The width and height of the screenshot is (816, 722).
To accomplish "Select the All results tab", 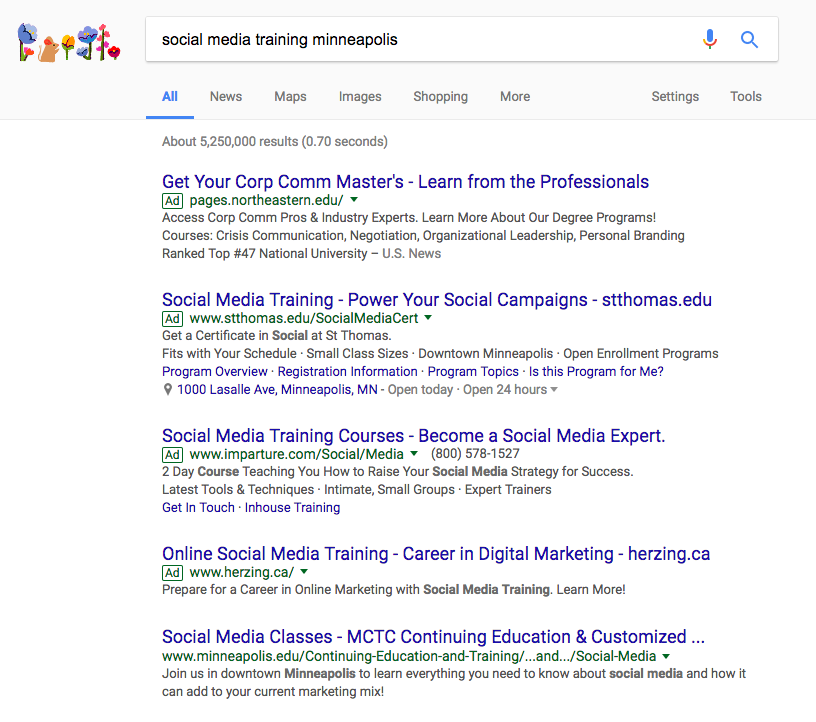I will tap(170, 96).
